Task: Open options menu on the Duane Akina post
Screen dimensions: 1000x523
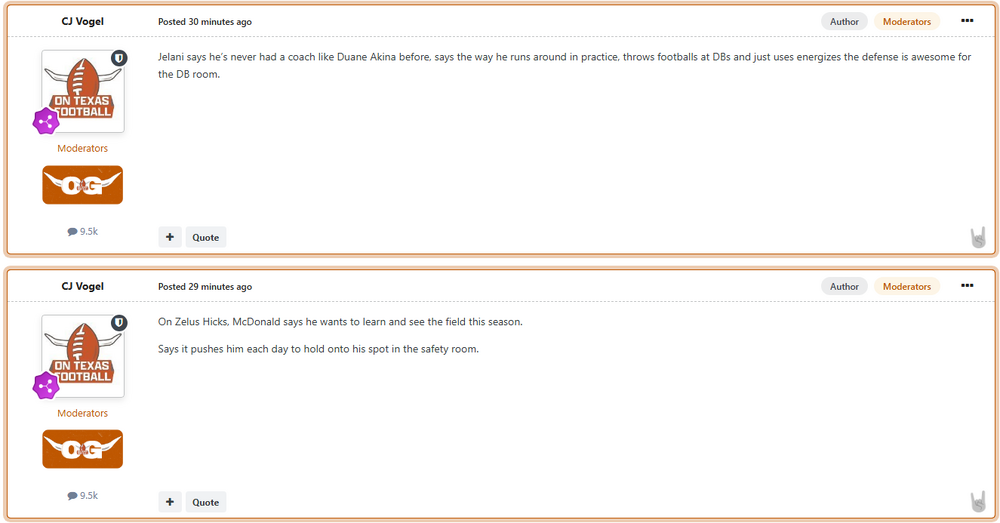Action: click(967, 21)
